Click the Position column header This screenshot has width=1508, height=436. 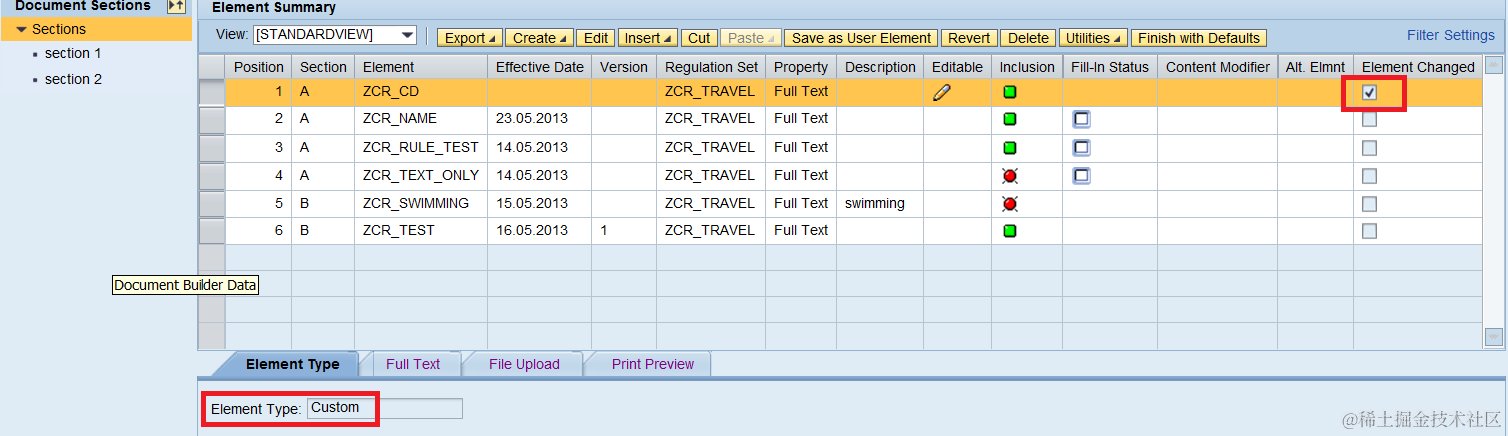coord(259,67)
